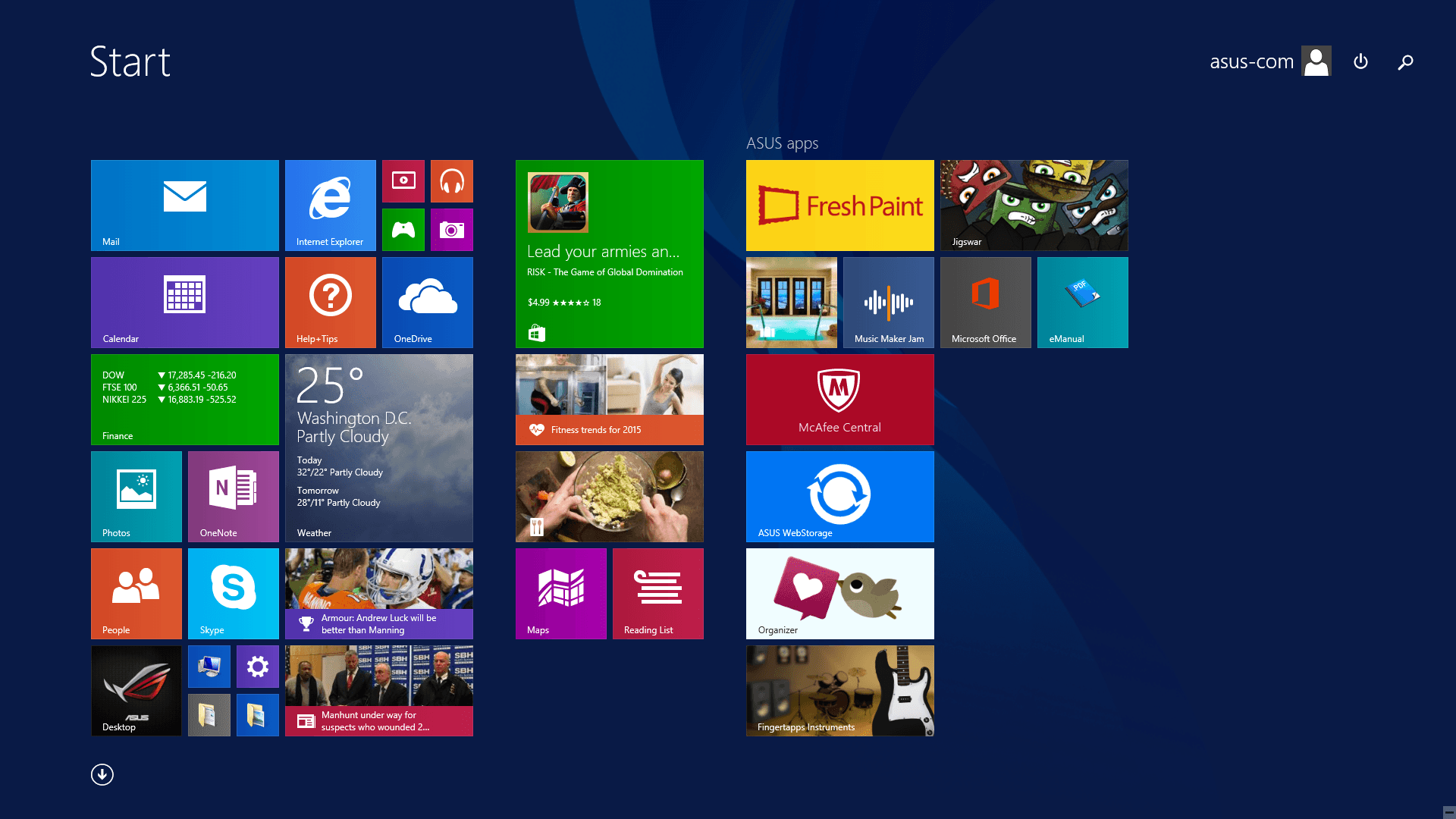Open the Mail tile
The image size is (1456, 819).
coord(184,205)
